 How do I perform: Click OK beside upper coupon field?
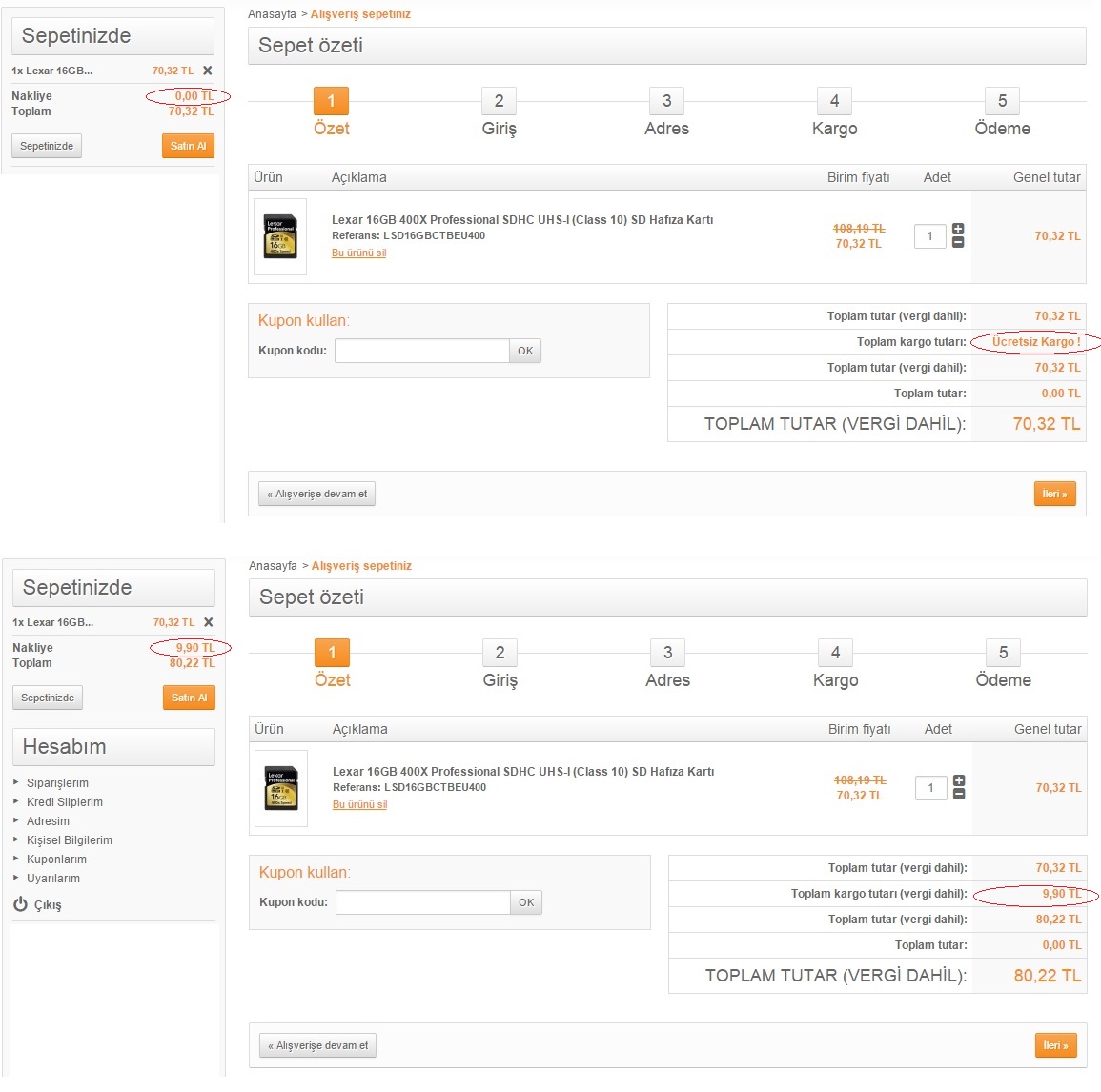click(525, 351)
